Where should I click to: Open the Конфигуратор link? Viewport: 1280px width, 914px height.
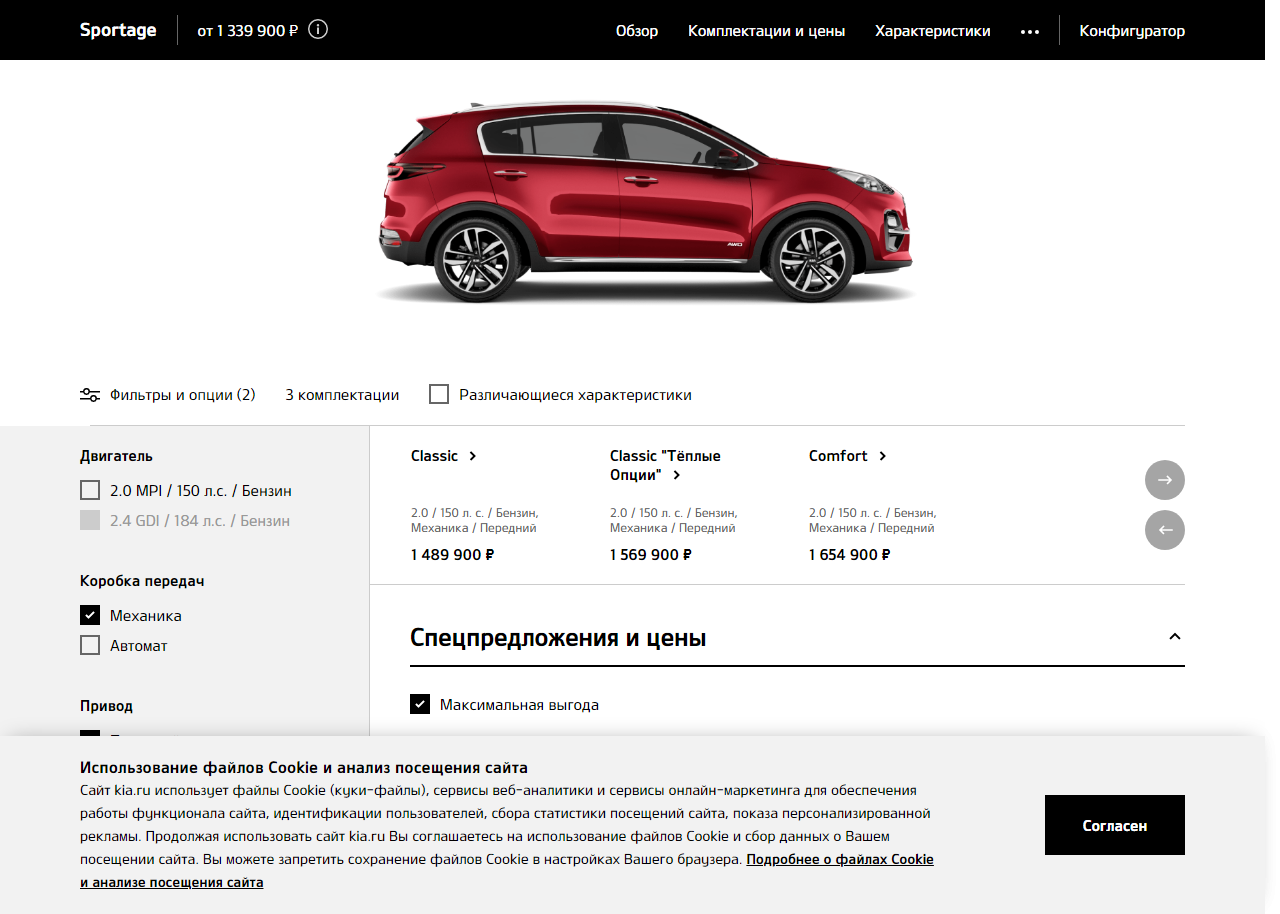coord(1132,31)
